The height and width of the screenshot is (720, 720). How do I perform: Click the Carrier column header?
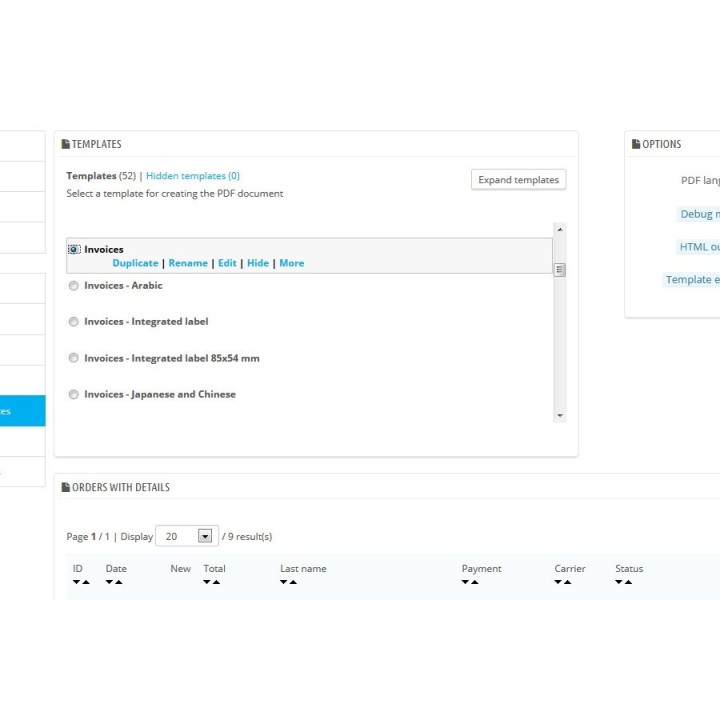click(x=569, y=568)
